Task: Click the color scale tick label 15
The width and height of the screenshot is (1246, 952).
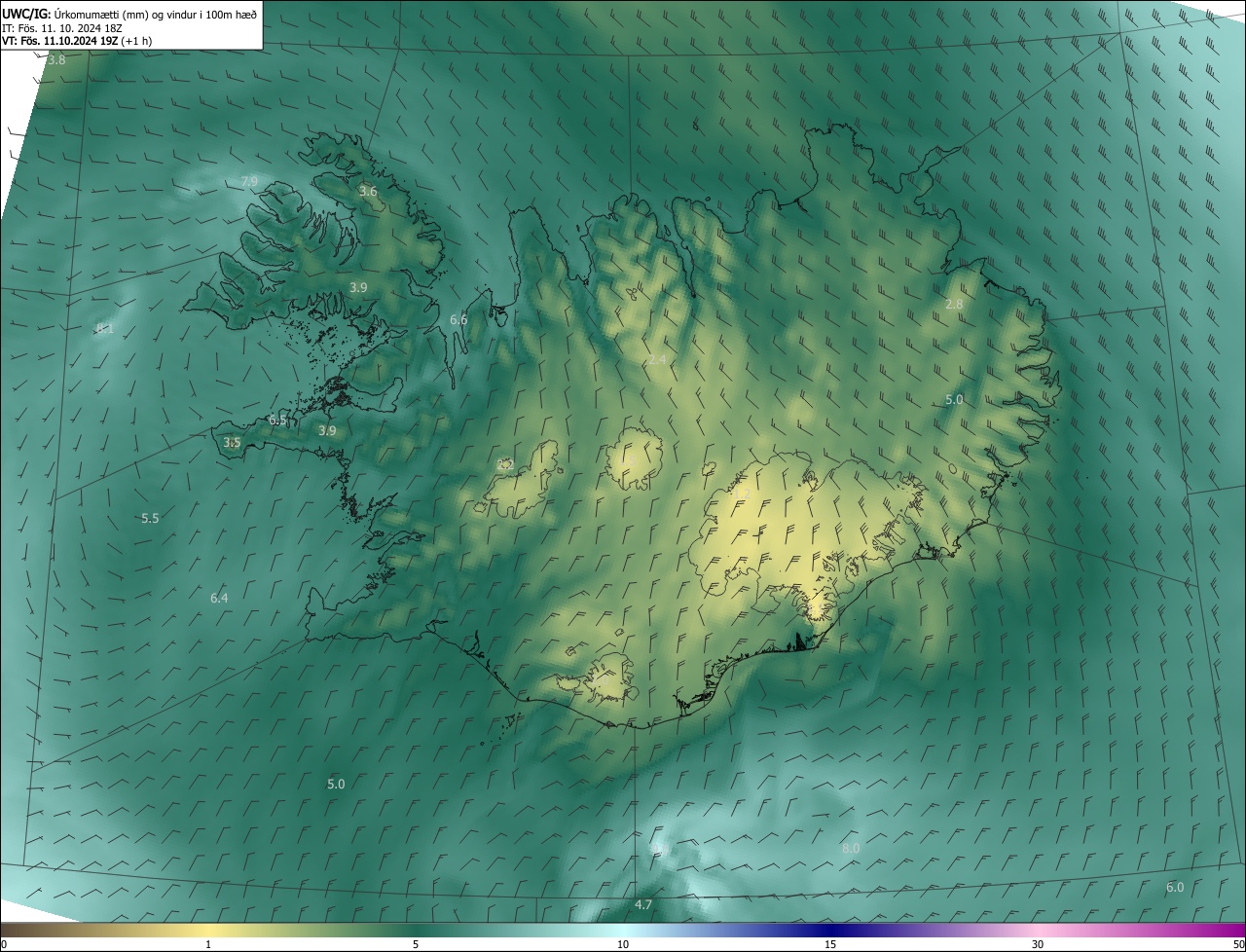Action: (830, 945)
